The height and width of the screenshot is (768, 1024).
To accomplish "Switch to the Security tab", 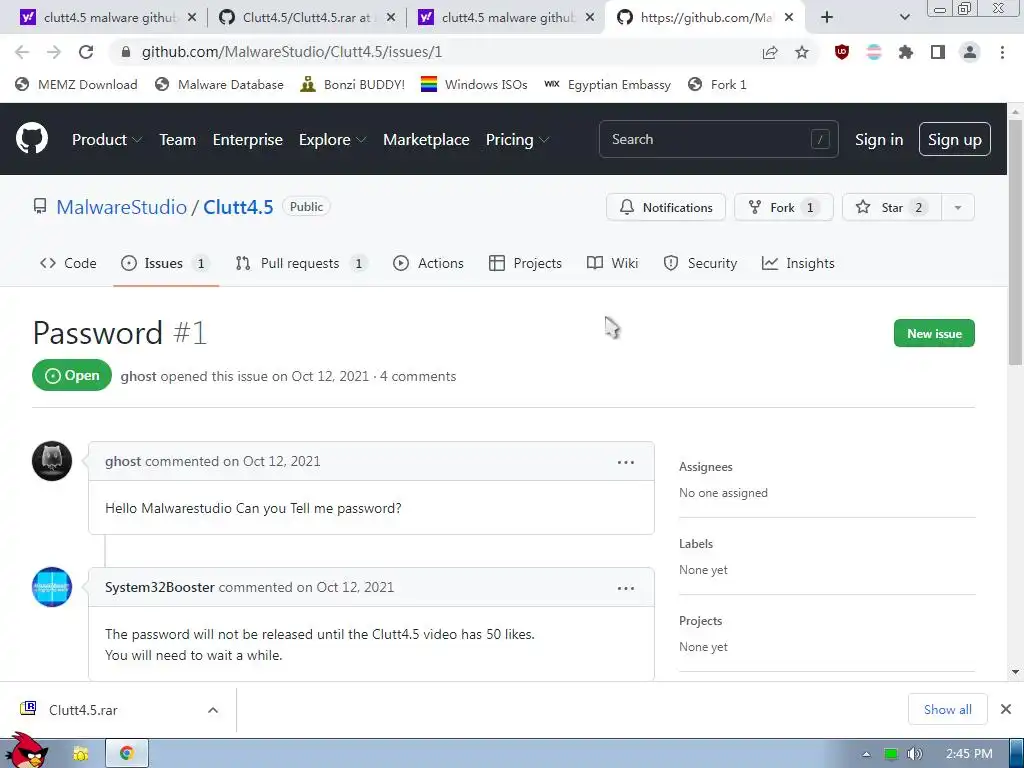I will pos(700,263).
